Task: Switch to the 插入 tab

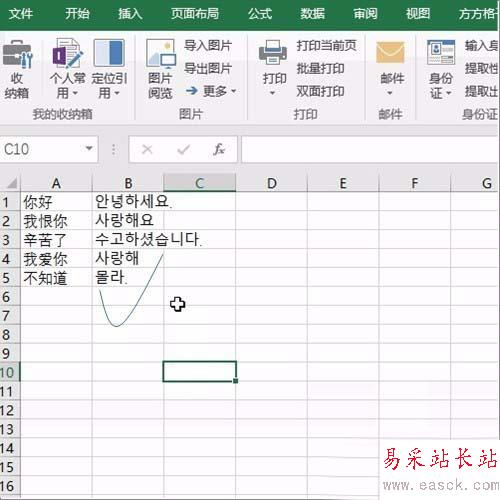Action: tap(130, 14)
